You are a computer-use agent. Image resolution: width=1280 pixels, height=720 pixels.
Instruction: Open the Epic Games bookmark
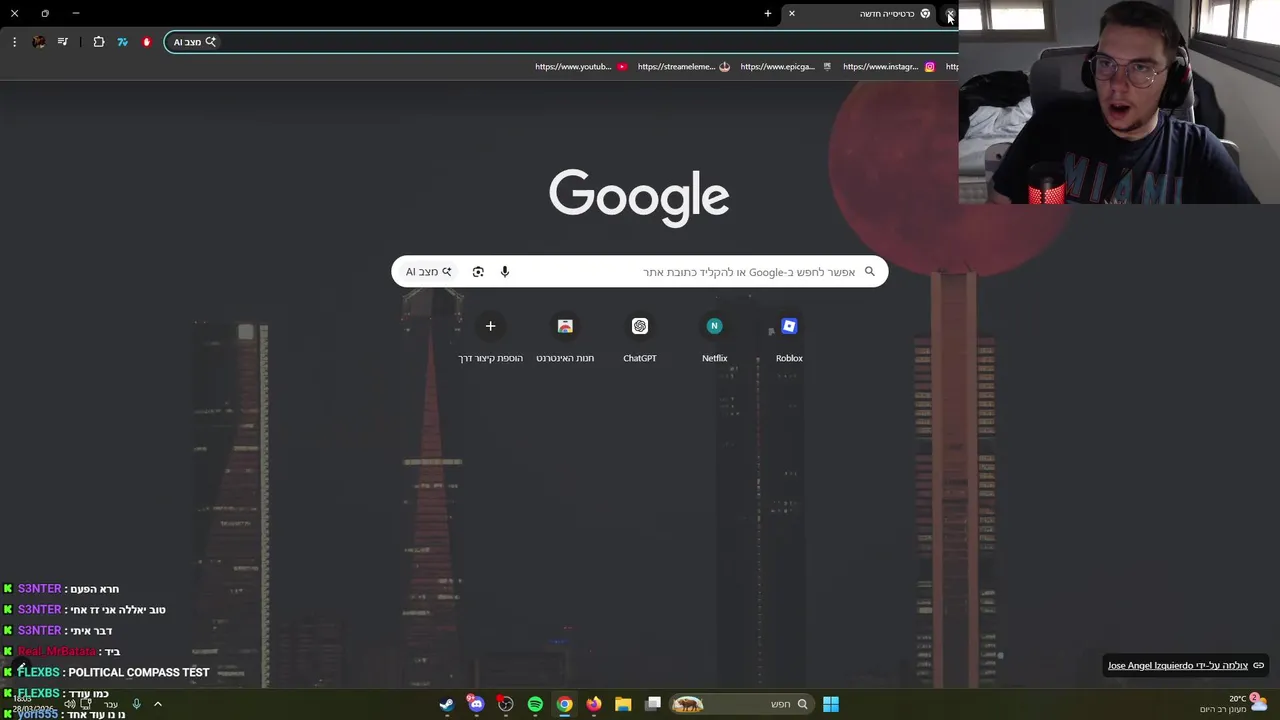pos(786,67)
